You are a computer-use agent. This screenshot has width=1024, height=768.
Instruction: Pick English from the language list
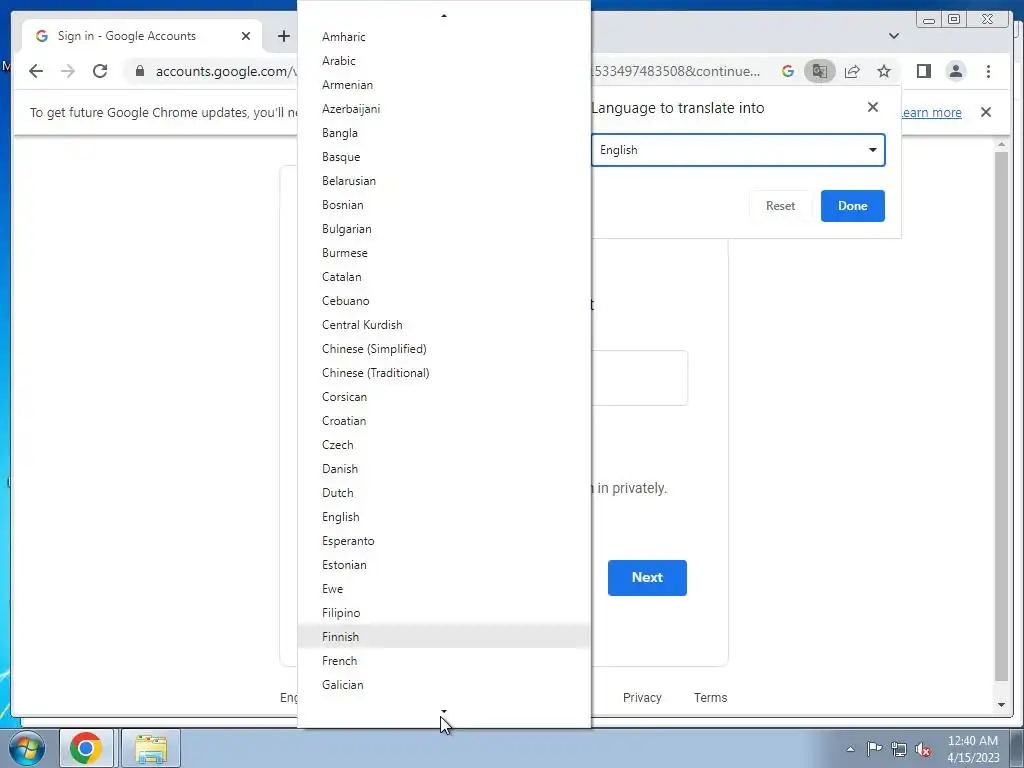pos(444,517)
